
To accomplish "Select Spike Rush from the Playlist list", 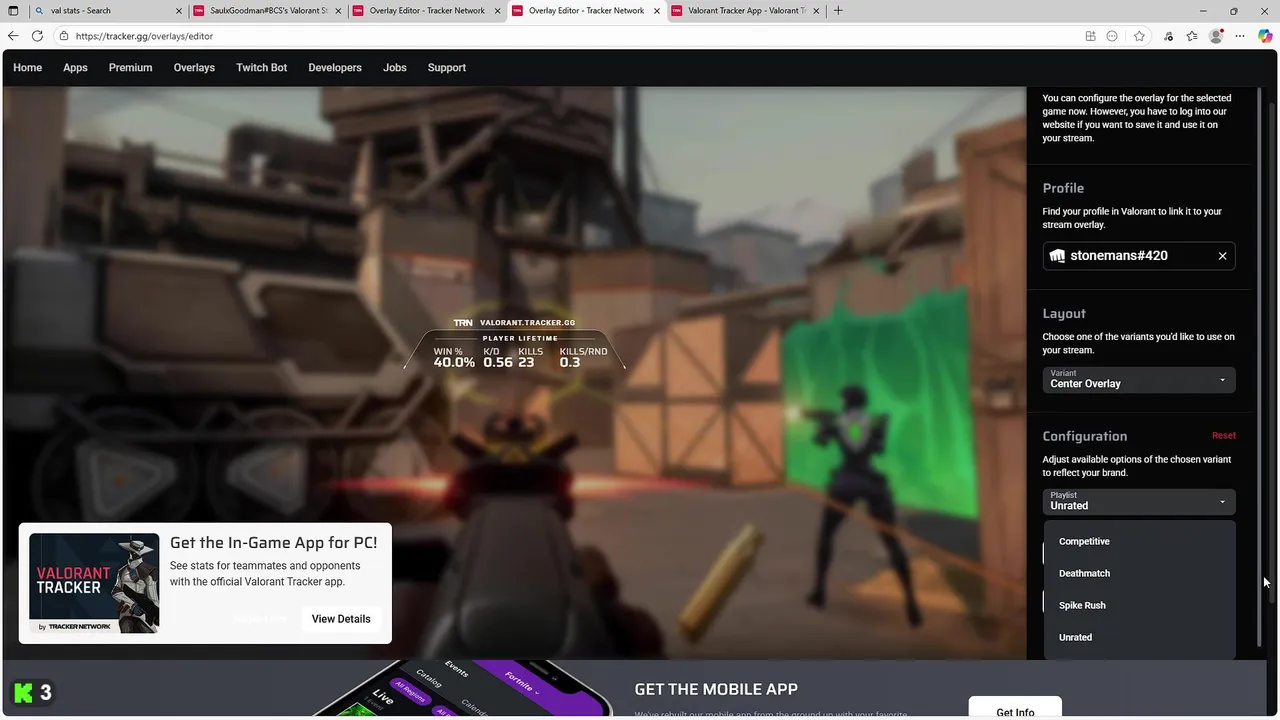I will (x=1140, y=605).
